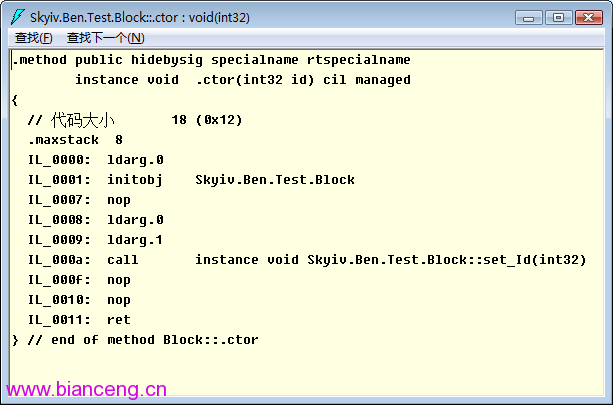Click the window title Skyiv.Ben.Test.Block::.ctor
613x405 pixels.
pos(140,18)
